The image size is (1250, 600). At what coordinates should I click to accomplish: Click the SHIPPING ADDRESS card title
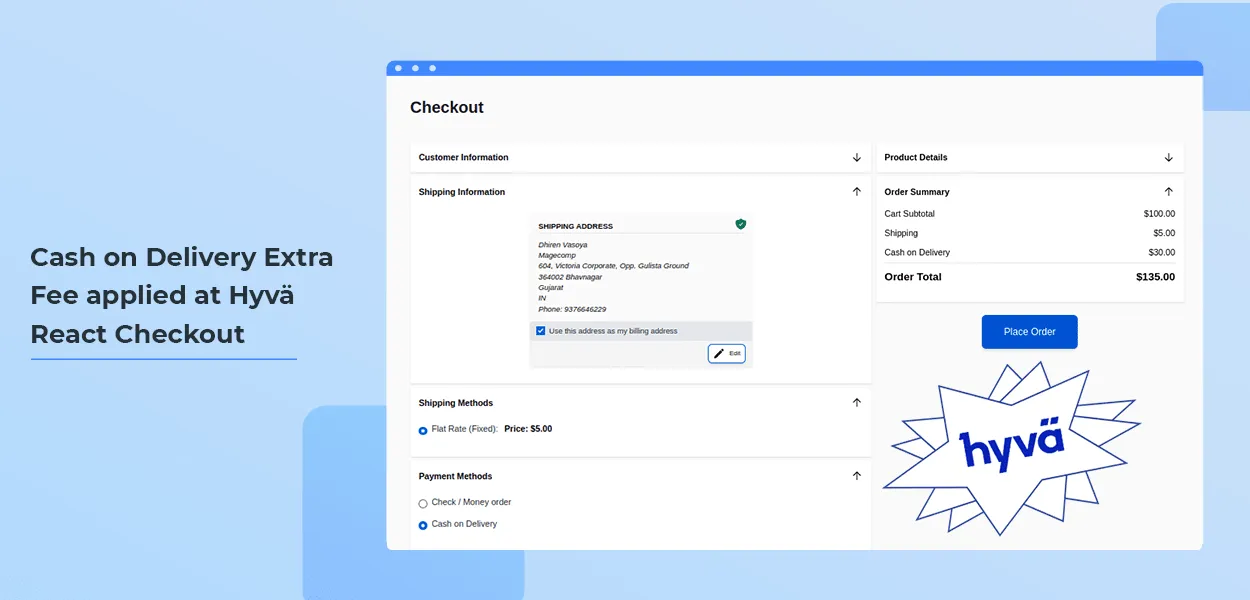coord(575,227)
